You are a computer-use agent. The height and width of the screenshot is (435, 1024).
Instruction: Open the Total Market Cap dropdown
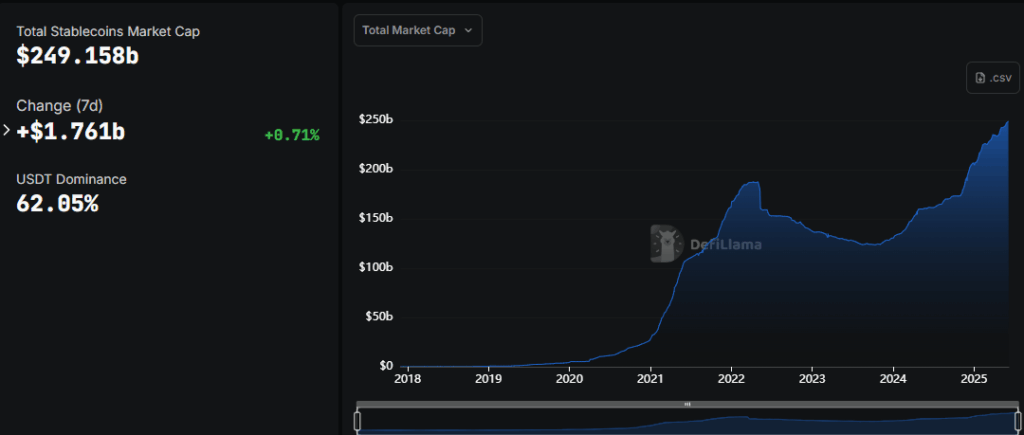[x=418, y=30]
